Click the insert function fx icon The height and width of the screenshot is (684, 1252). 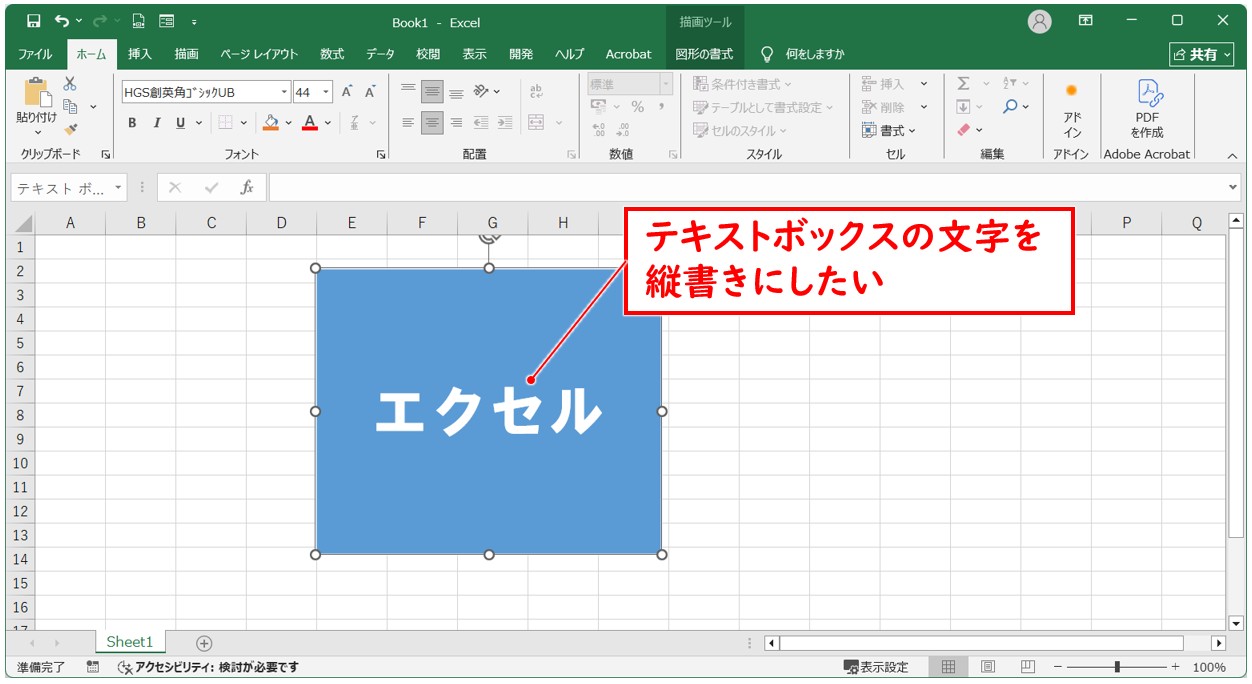[x=246, y=187]
